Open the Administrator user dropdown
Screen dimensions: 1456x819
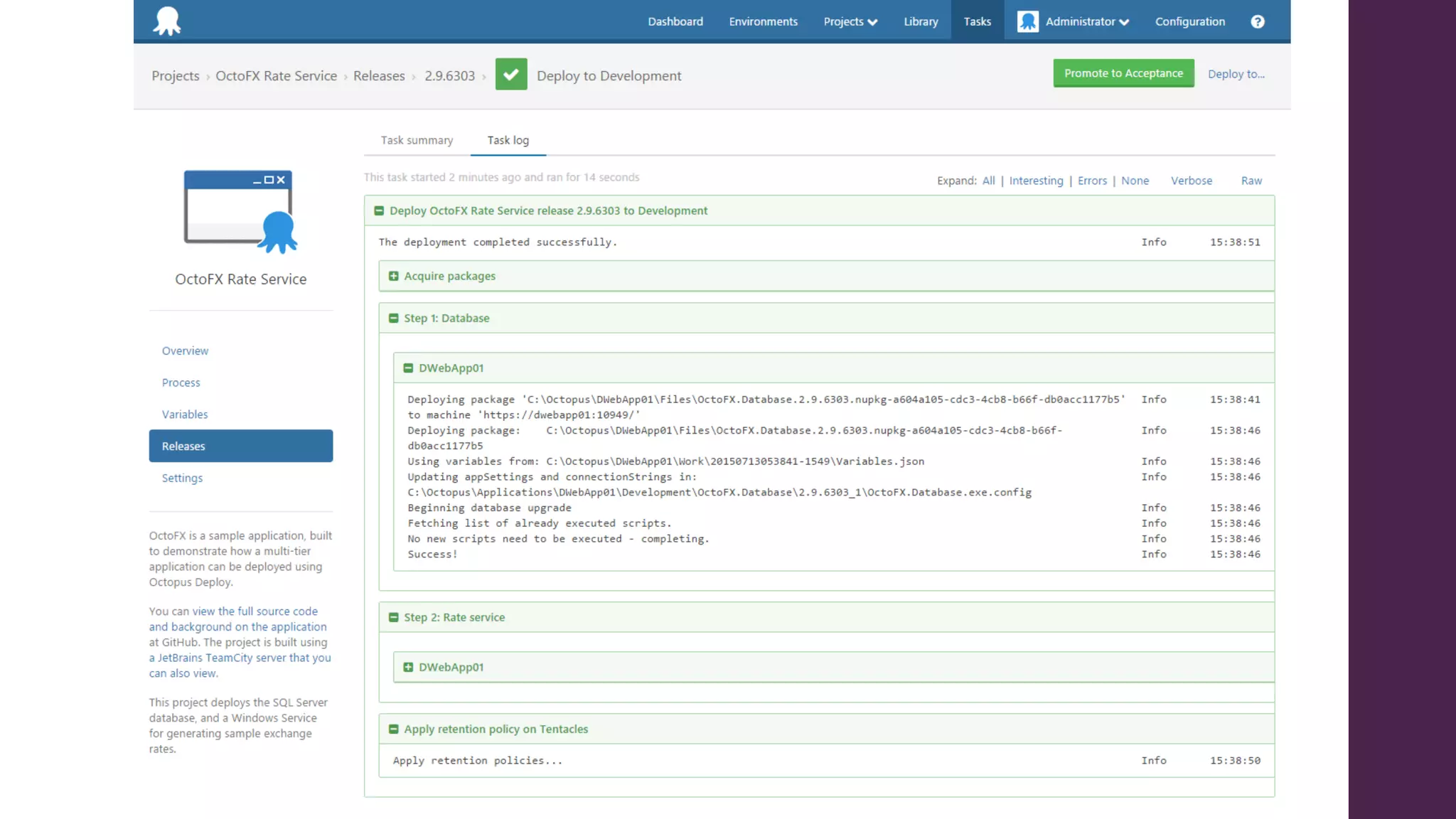(x=1087, y=21)
